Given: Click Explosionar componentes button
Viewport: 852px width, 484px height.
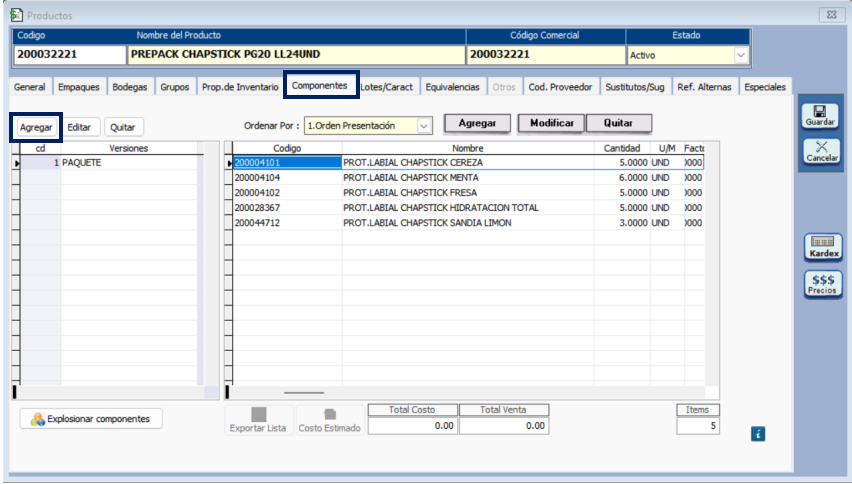Looking at the screenshot, I should pos(91,419).
